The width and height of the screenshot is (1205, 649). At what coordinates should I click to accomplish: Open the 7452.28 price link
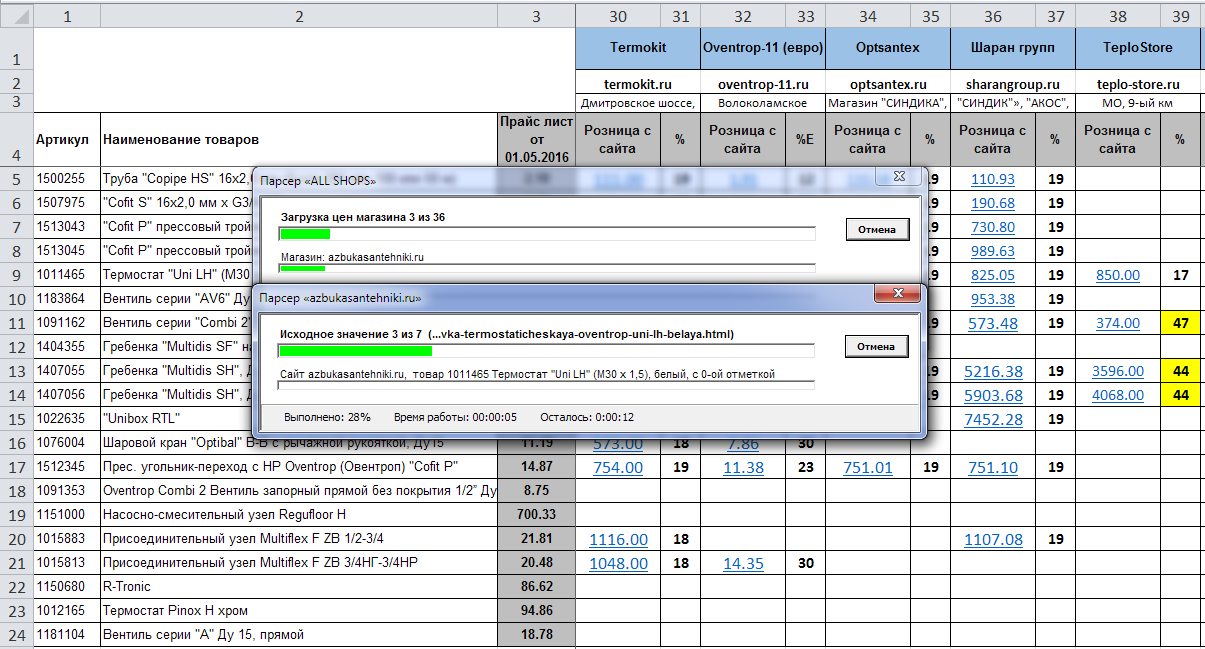(992, 419)
